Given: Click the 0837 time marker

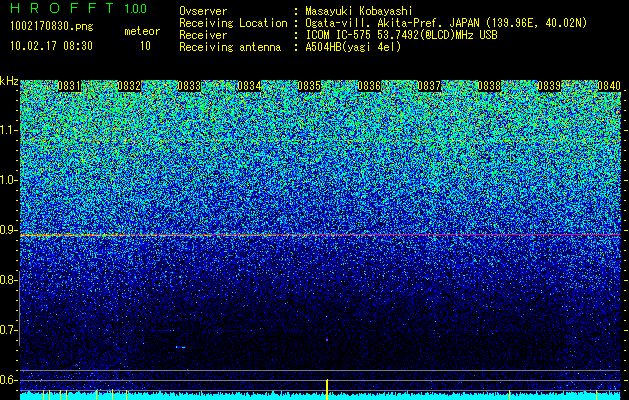Looking at the screenshot, I should point(429,86).
